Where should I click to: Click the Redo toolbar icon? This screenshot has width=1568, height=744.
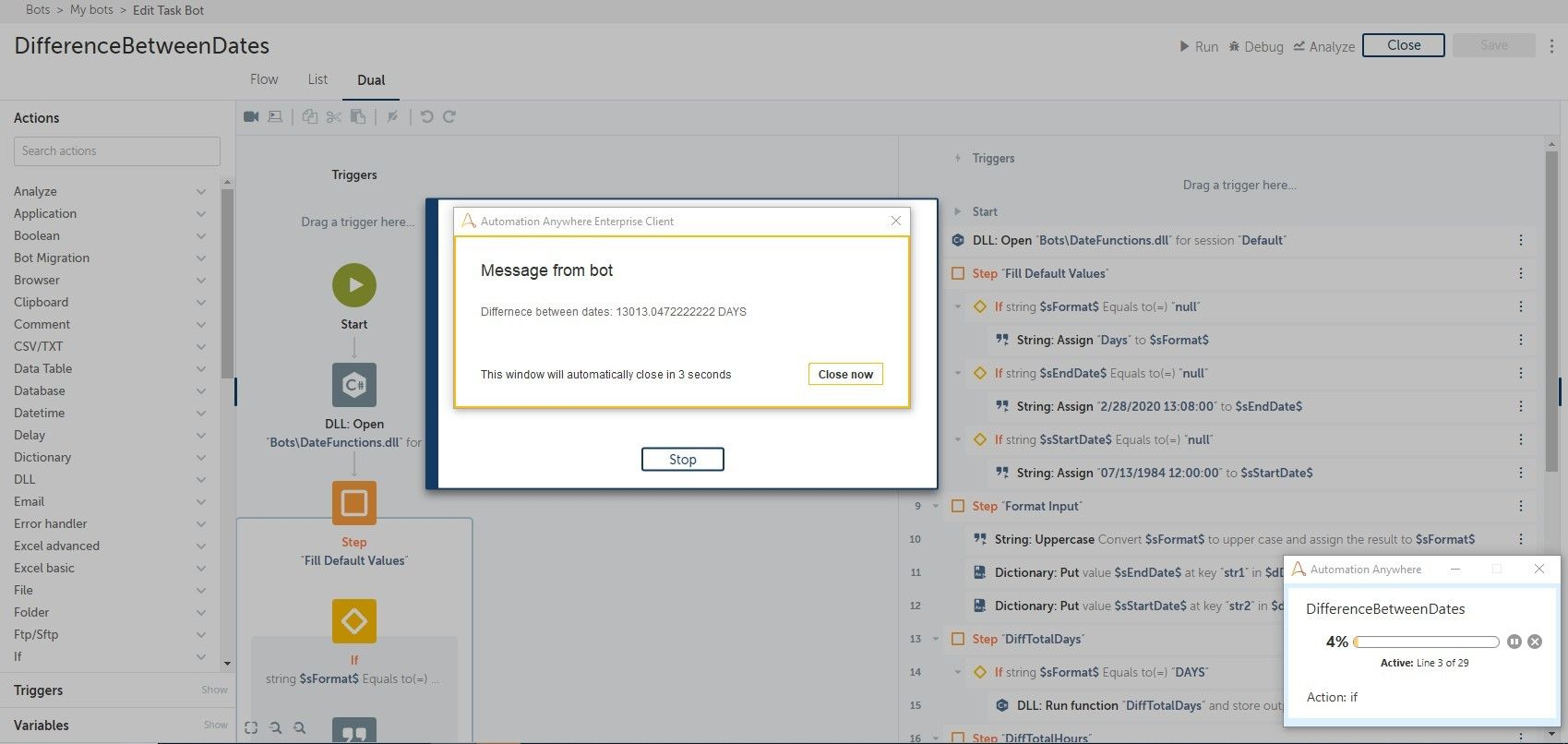[449, 116]
